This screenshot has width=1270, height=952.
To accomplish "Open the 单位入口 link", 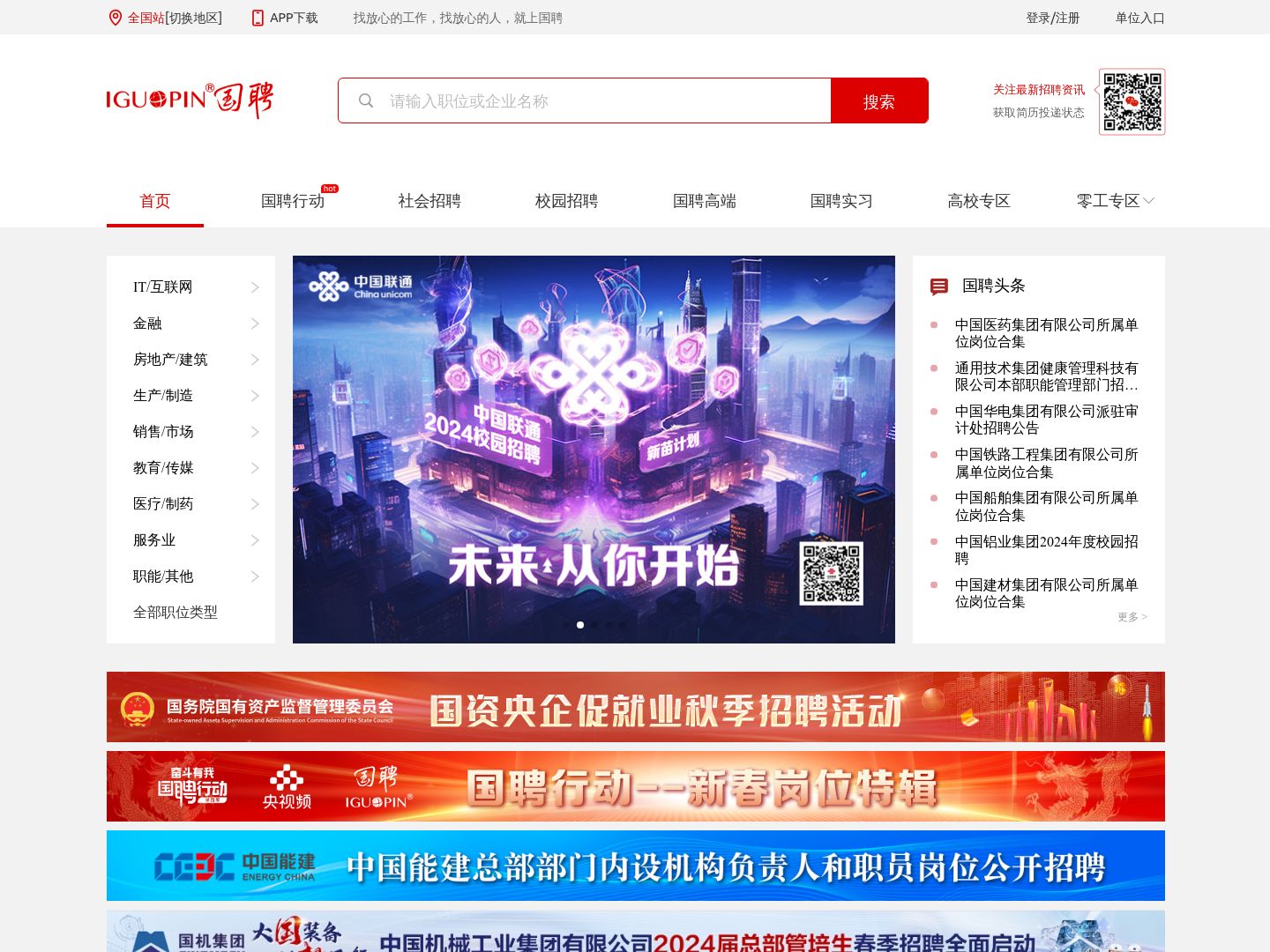I will click(x=1140, y=18).
